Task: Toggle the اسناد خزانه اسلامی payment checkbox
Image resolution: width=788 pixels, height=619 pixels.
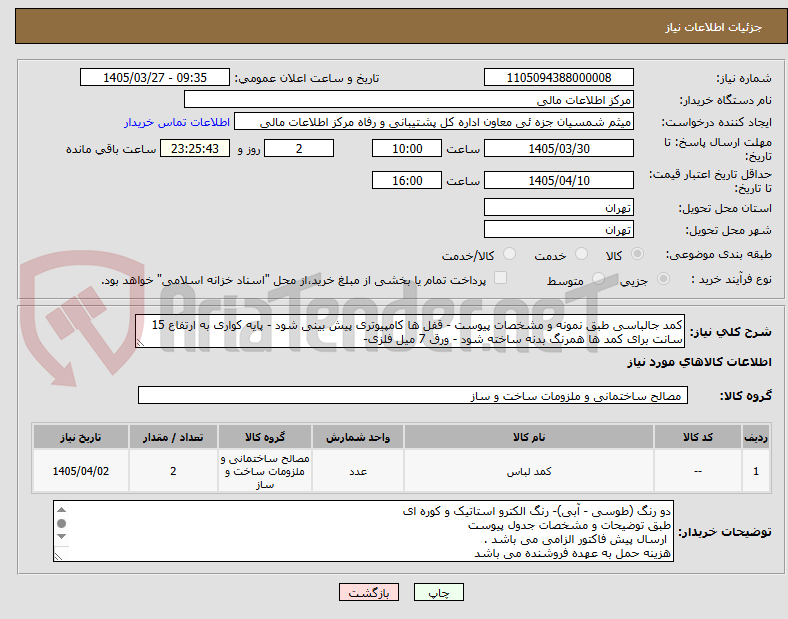Action: point(501,278)
